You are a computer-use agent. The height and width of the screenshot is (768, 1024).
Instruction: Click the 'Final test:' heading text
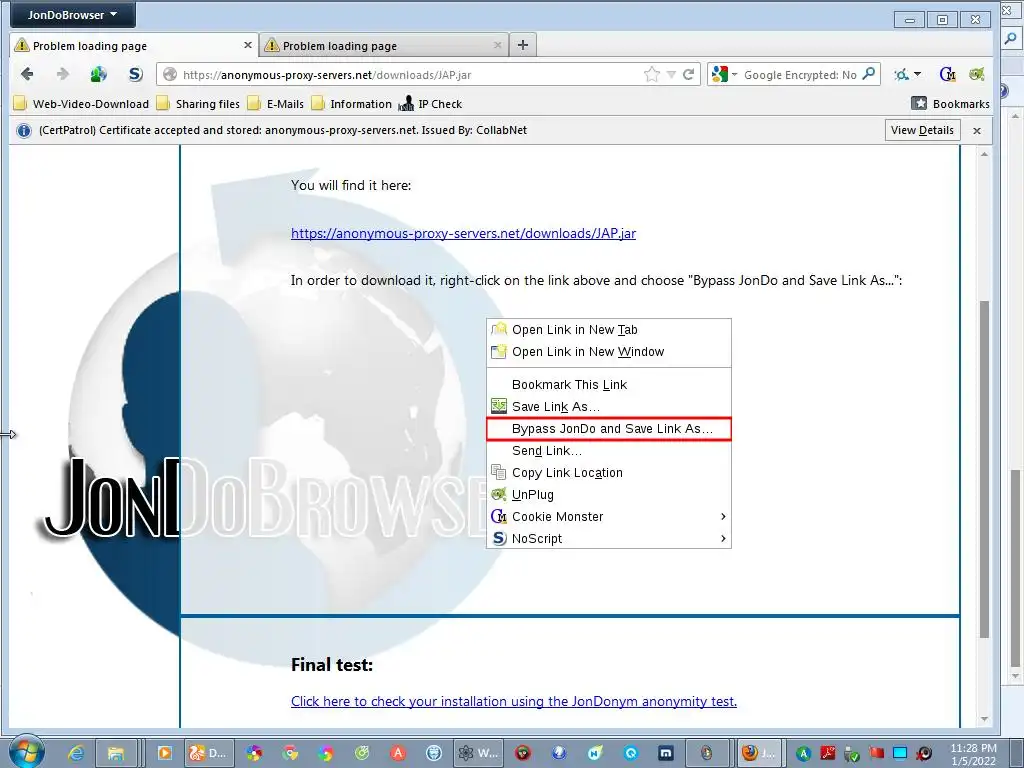coord(332,665)
